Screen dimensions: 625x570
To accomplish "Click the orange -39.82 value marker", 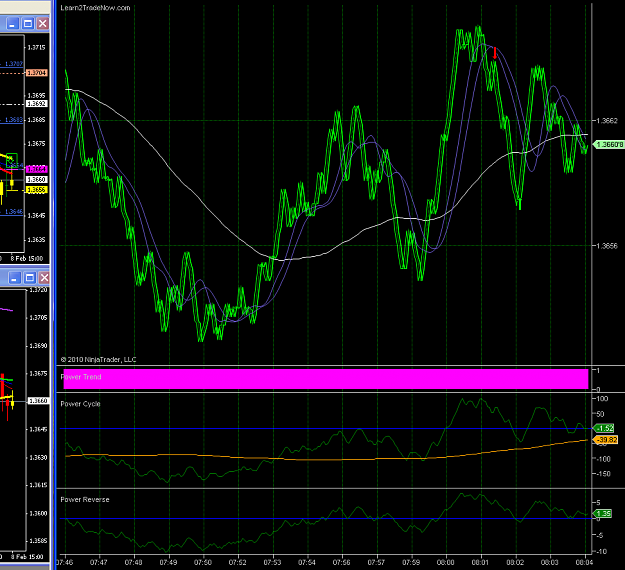I will [x=606, y=440].
